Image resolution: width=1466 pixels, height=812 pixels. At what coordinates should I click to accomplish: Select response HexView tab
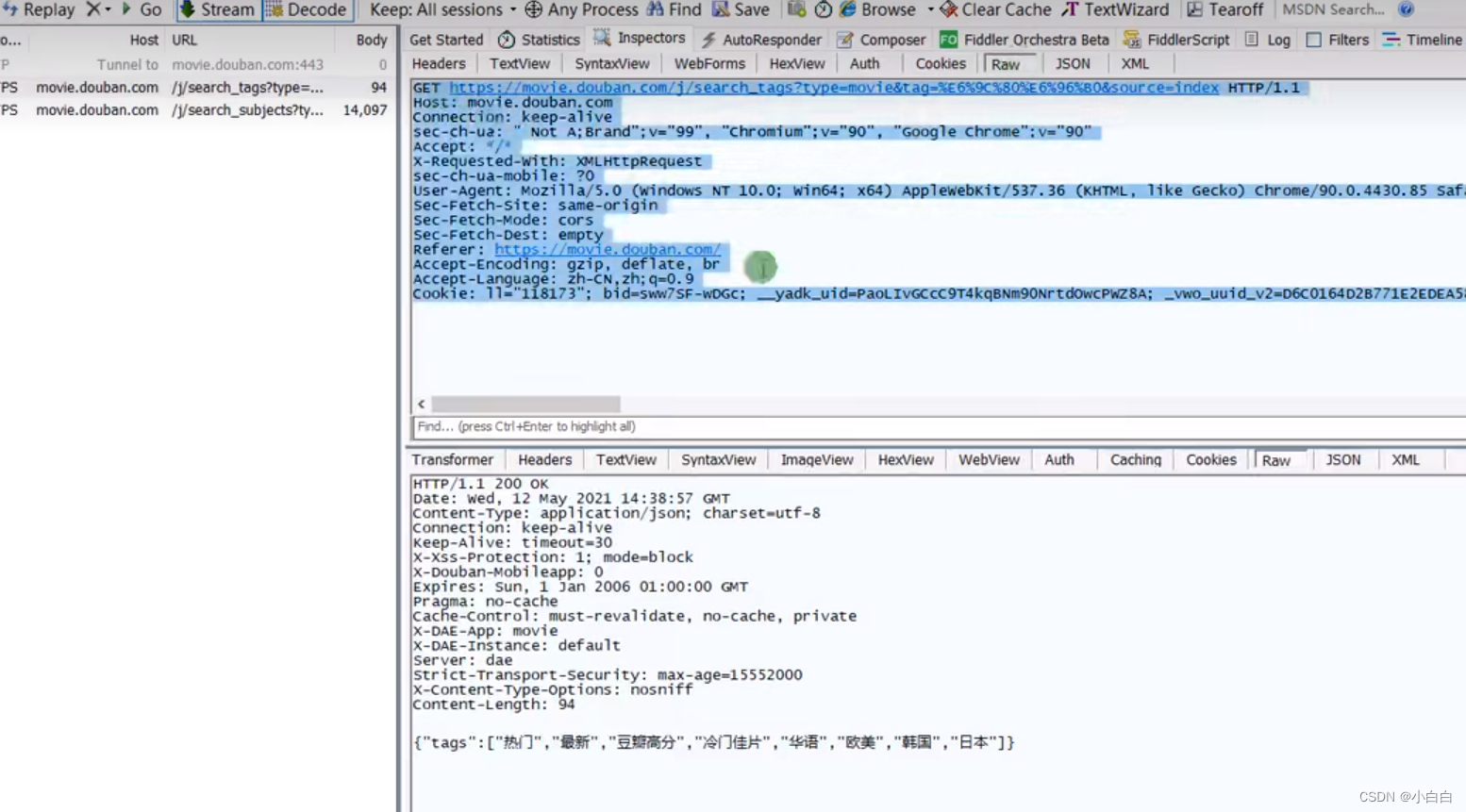pyautogui.click(x=906, y=459)
